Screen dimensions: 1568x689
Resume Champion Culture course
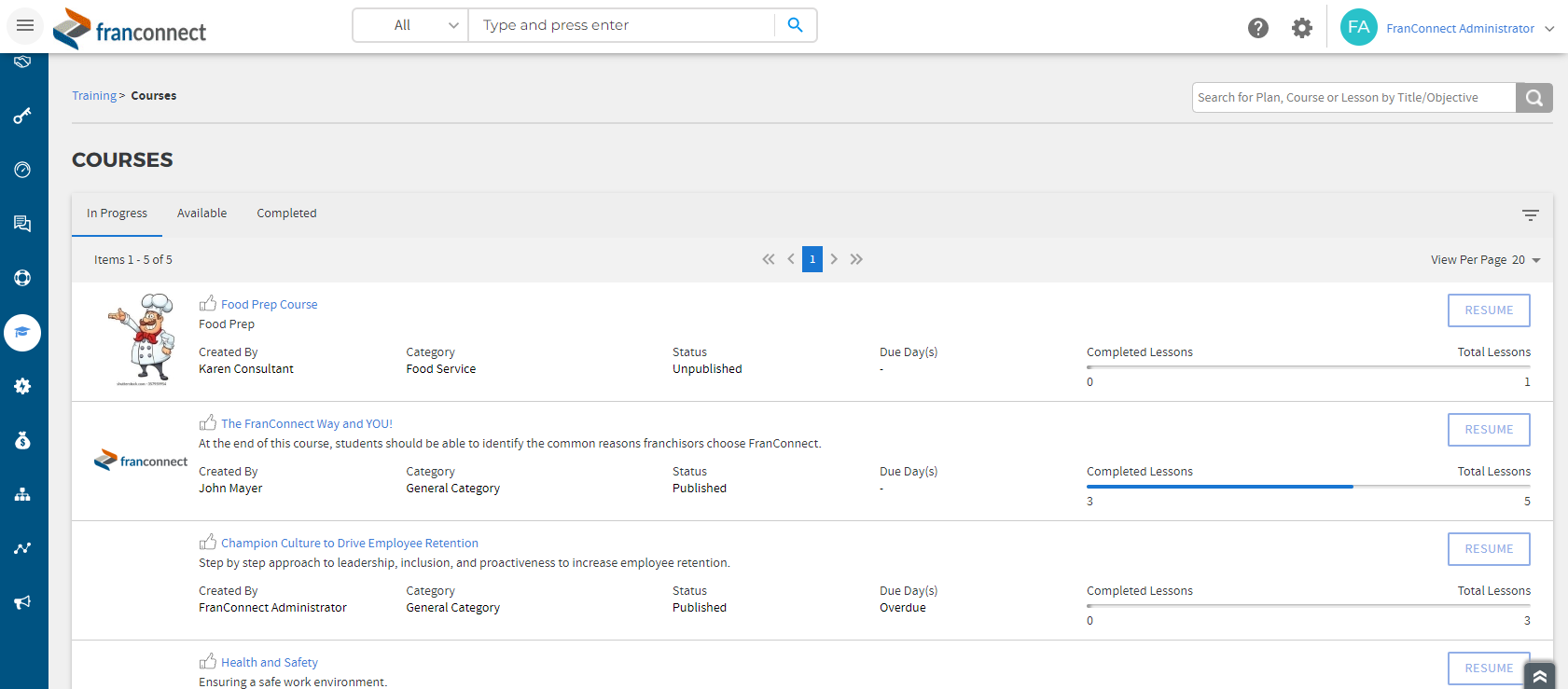[1489, 549]
